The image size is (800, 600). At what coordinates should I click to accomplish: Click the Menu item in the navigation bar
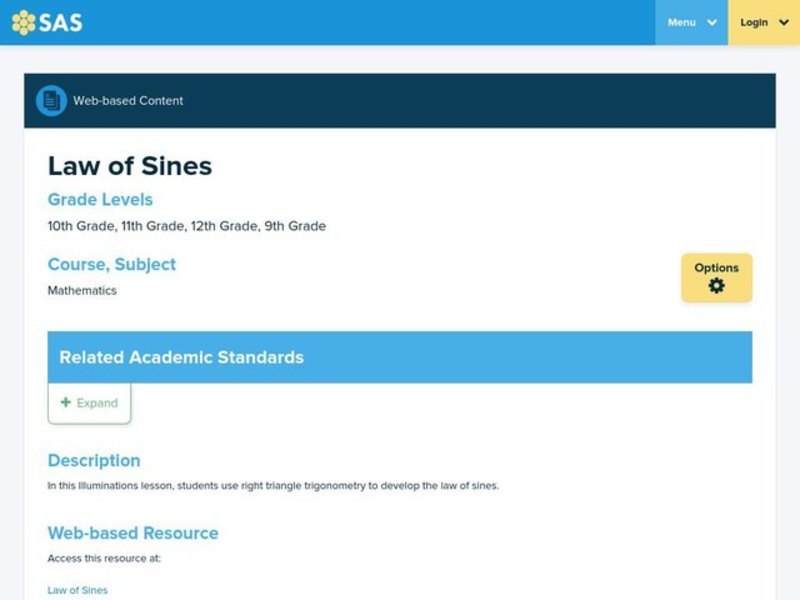(681, 22)
